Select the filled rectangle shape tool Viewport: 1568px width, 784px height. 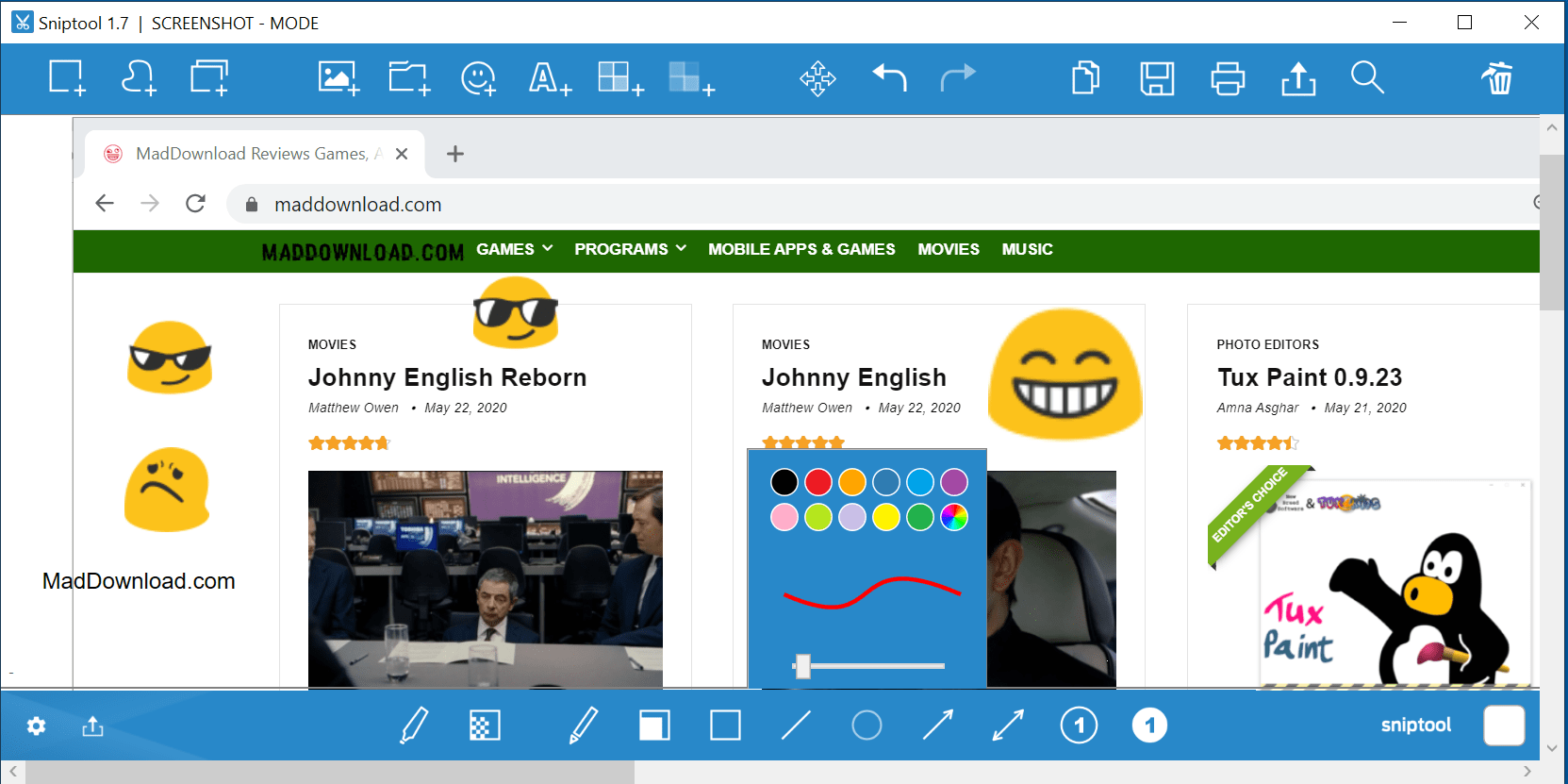click(654, 726)
